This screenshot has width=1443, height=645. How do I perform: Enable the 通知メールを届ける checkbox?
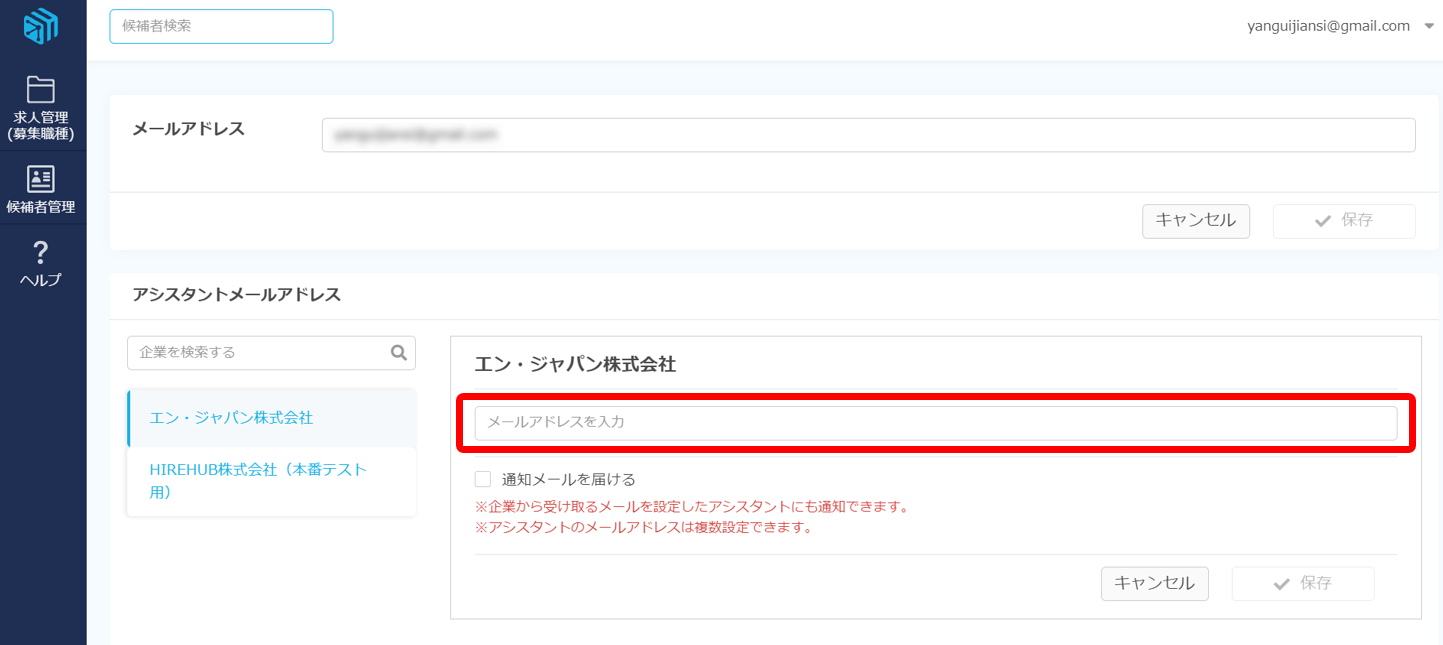(483, 479)
